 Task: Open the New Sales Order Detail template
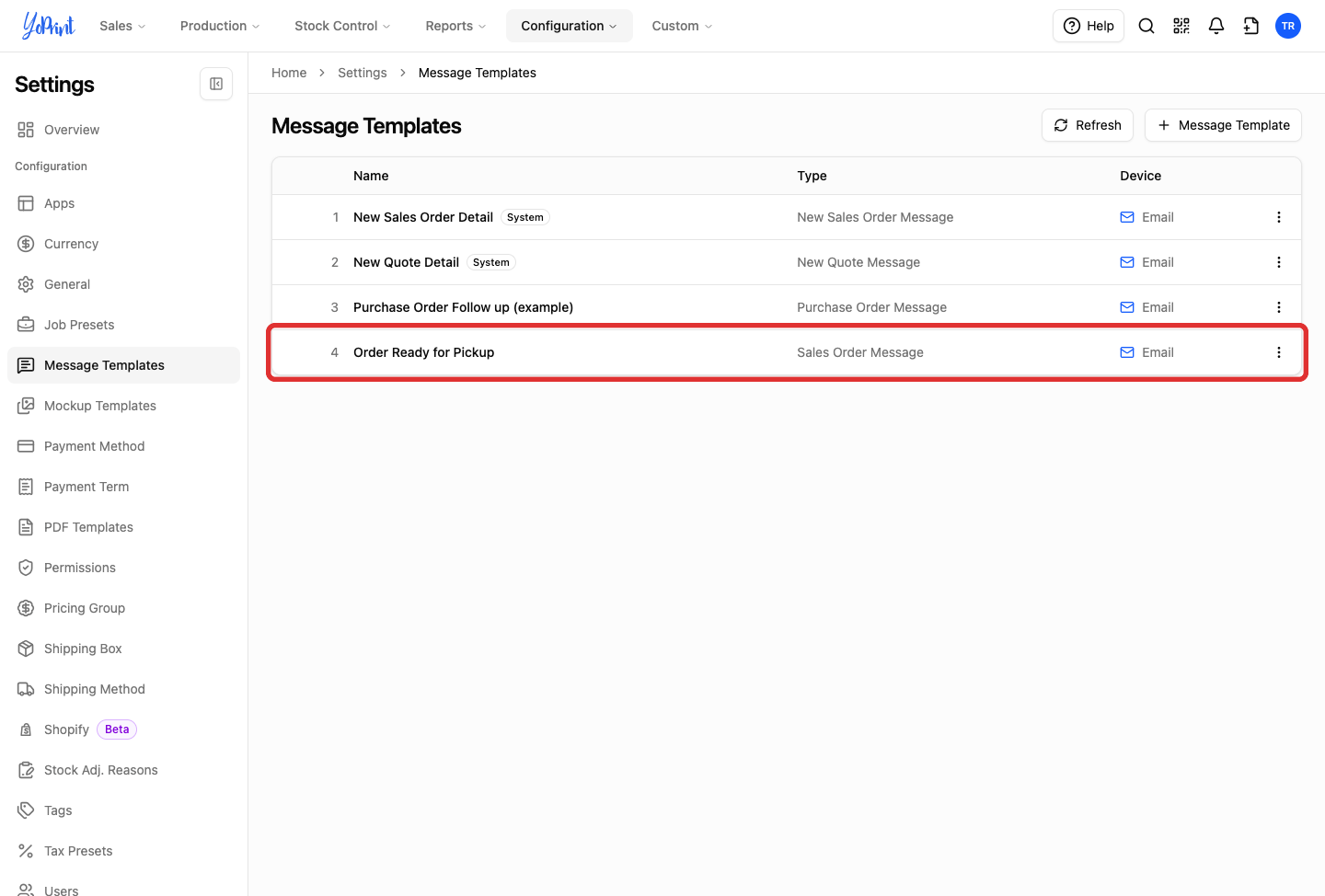[x=423, y=217]
